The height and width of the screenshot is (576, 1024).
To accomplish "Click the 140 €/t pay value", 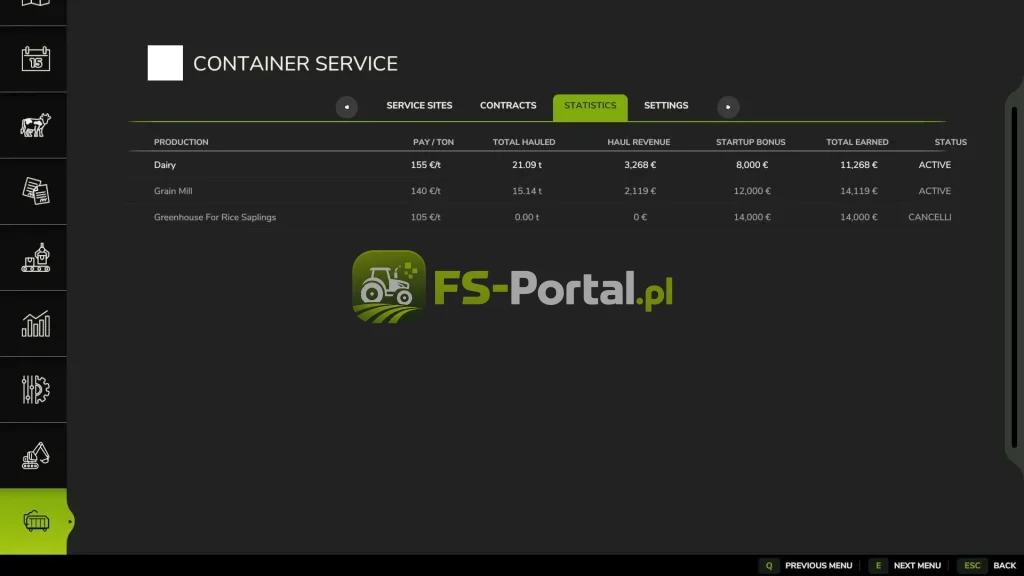I will (x=425, y=191).
